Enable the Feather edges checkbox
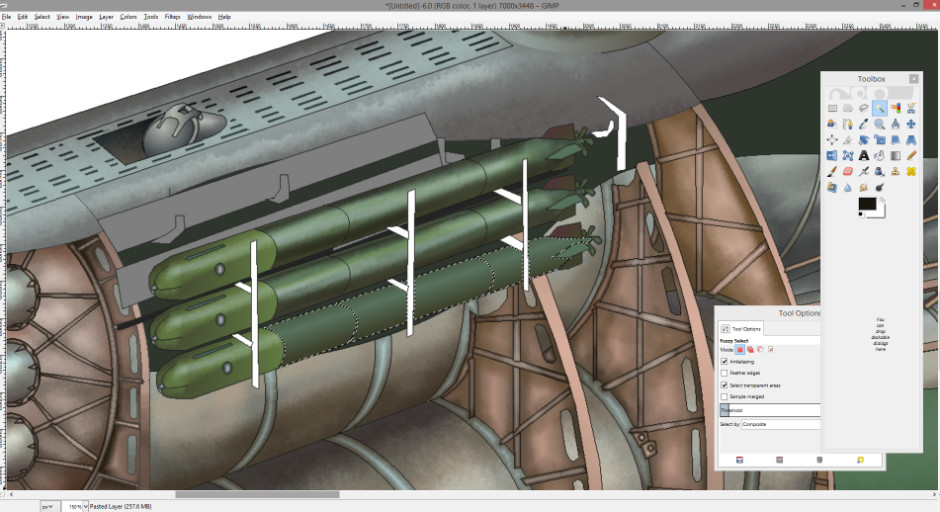This screenshot has width=940, height=512. pos(724,373)
